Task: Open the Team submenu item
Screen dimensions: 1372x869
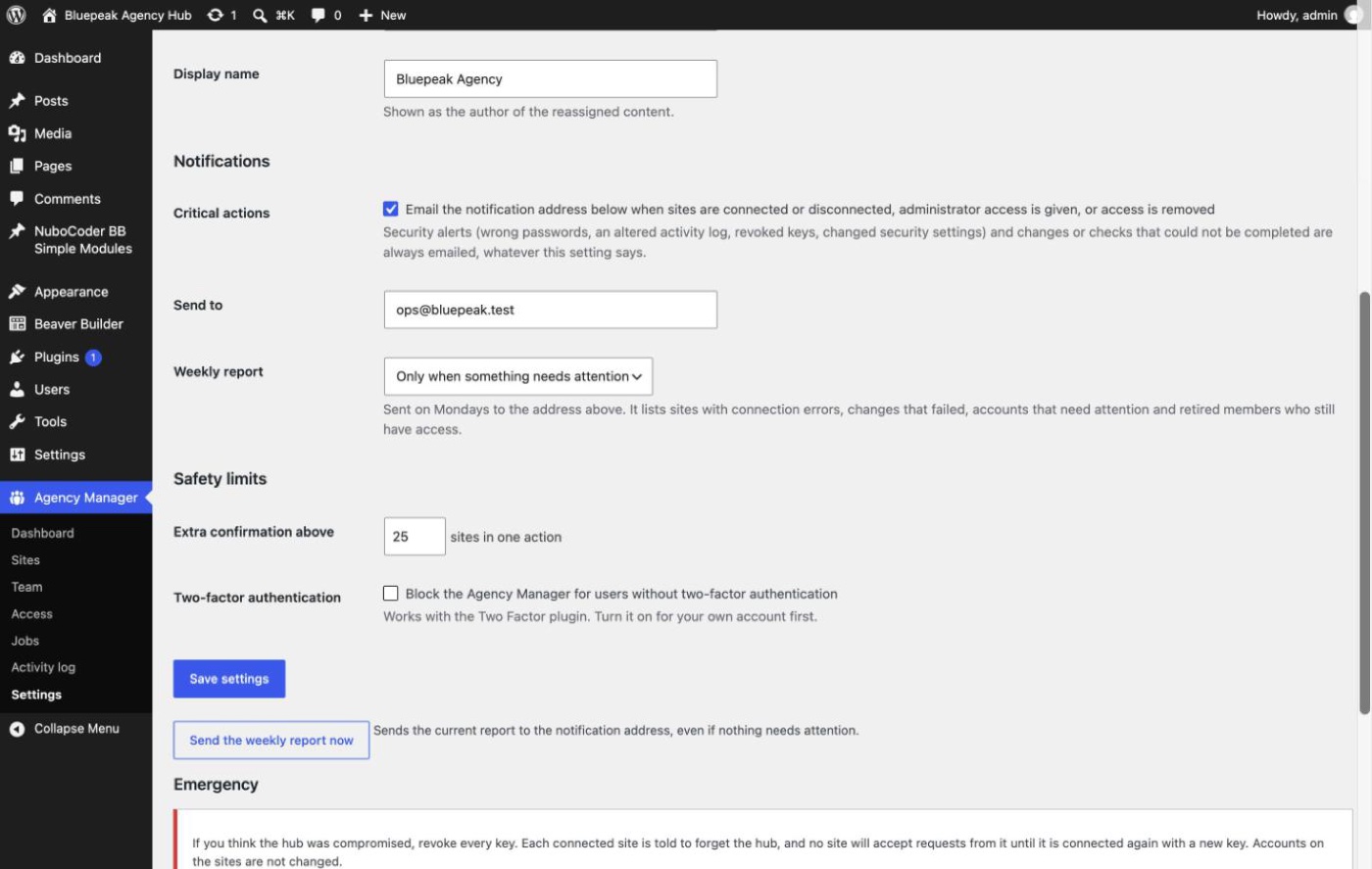Action: tap(26, 587)
